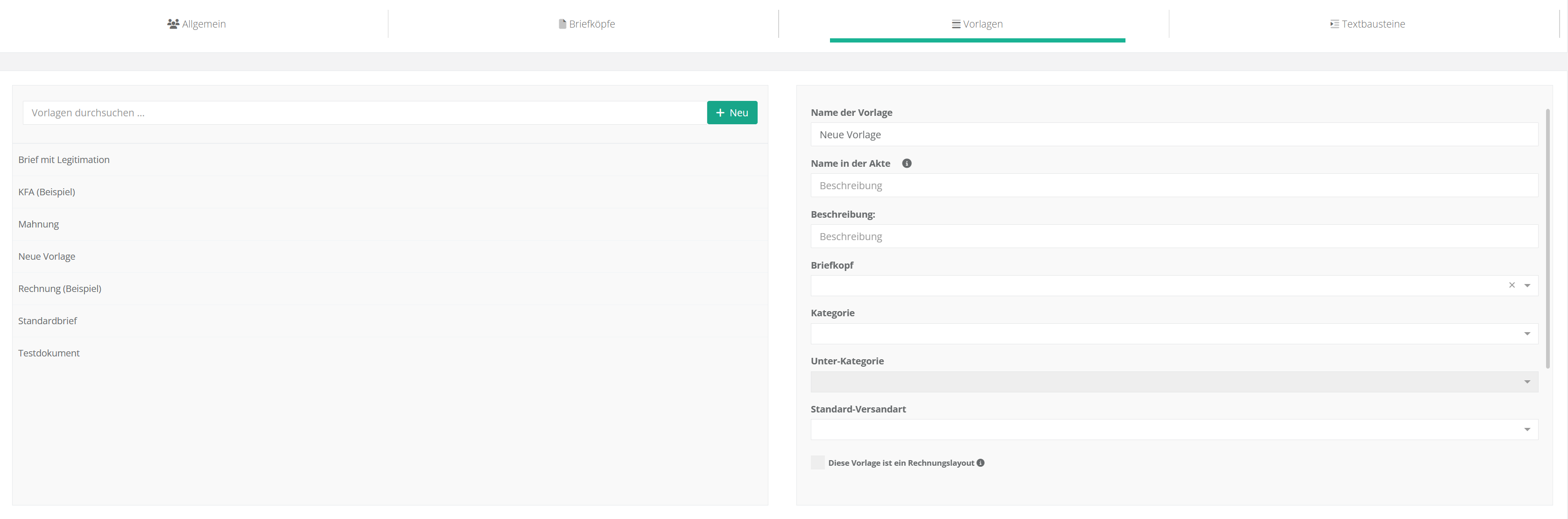
Task: Click the Name der Vorlage input field
Action: (1174, 135)
